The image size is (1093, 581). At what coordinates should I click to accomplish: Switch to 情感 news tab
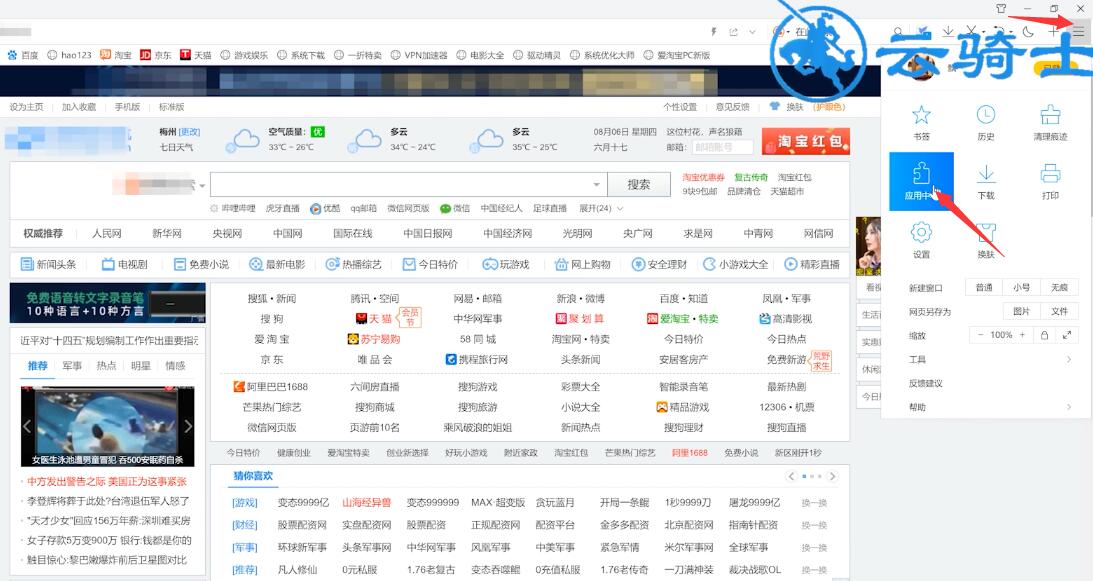pyautogui.click(x=175, y=365)
